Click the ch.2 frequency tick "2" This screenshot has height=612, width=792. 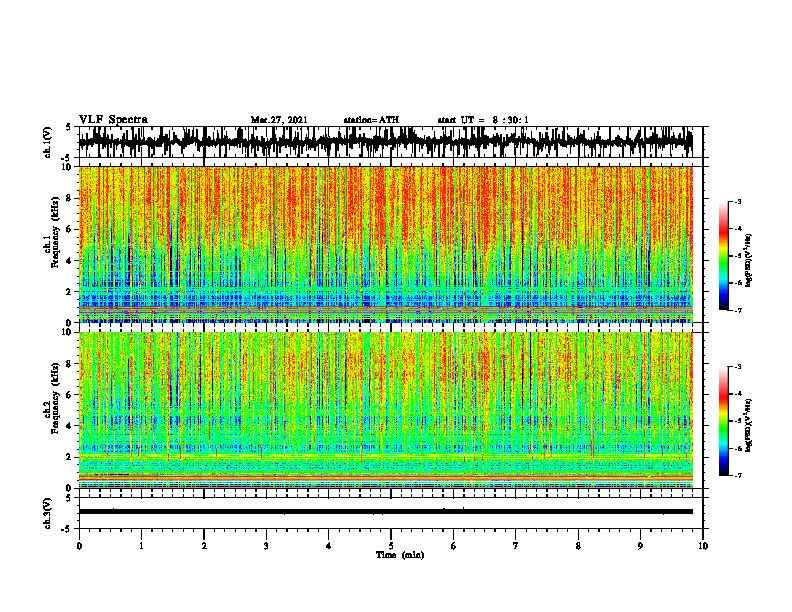point(70,457)
